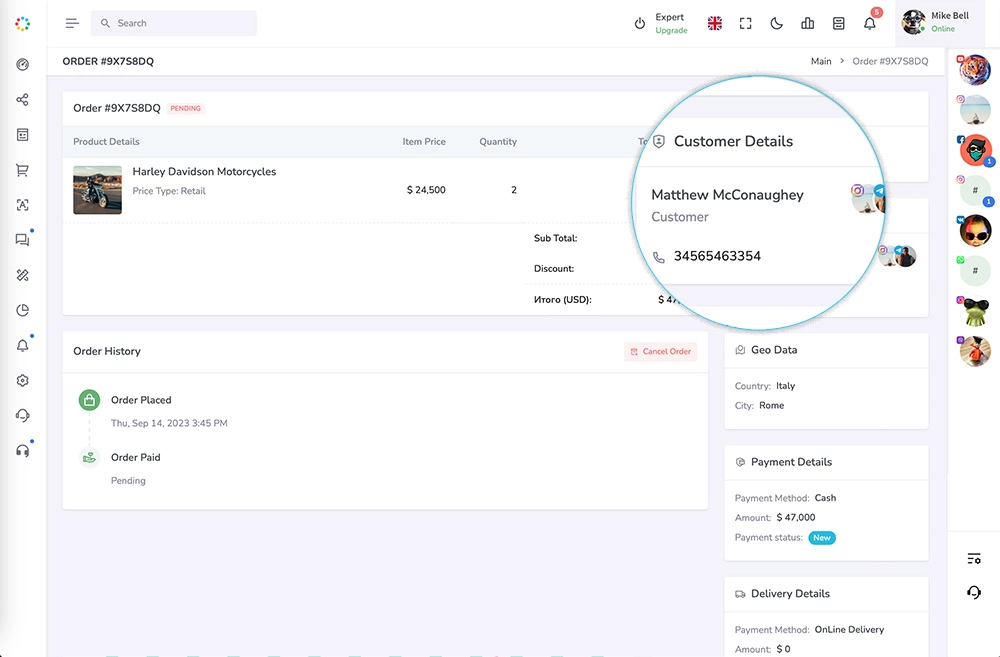Click the Main breadcrumb link

coord(820,61)
